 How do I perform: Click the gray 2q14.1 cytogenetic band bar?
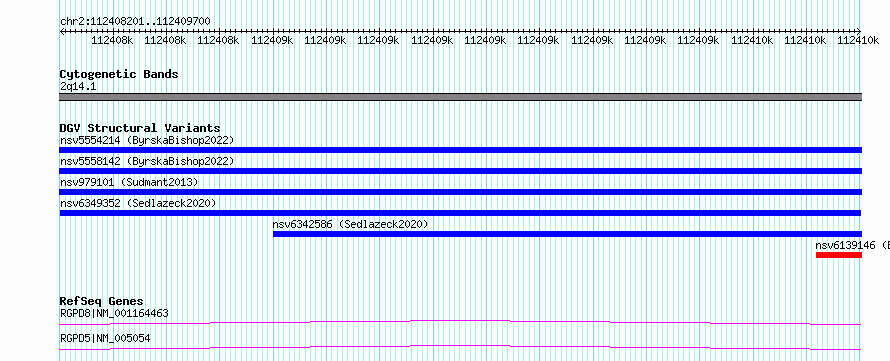(x=461, y=97)
